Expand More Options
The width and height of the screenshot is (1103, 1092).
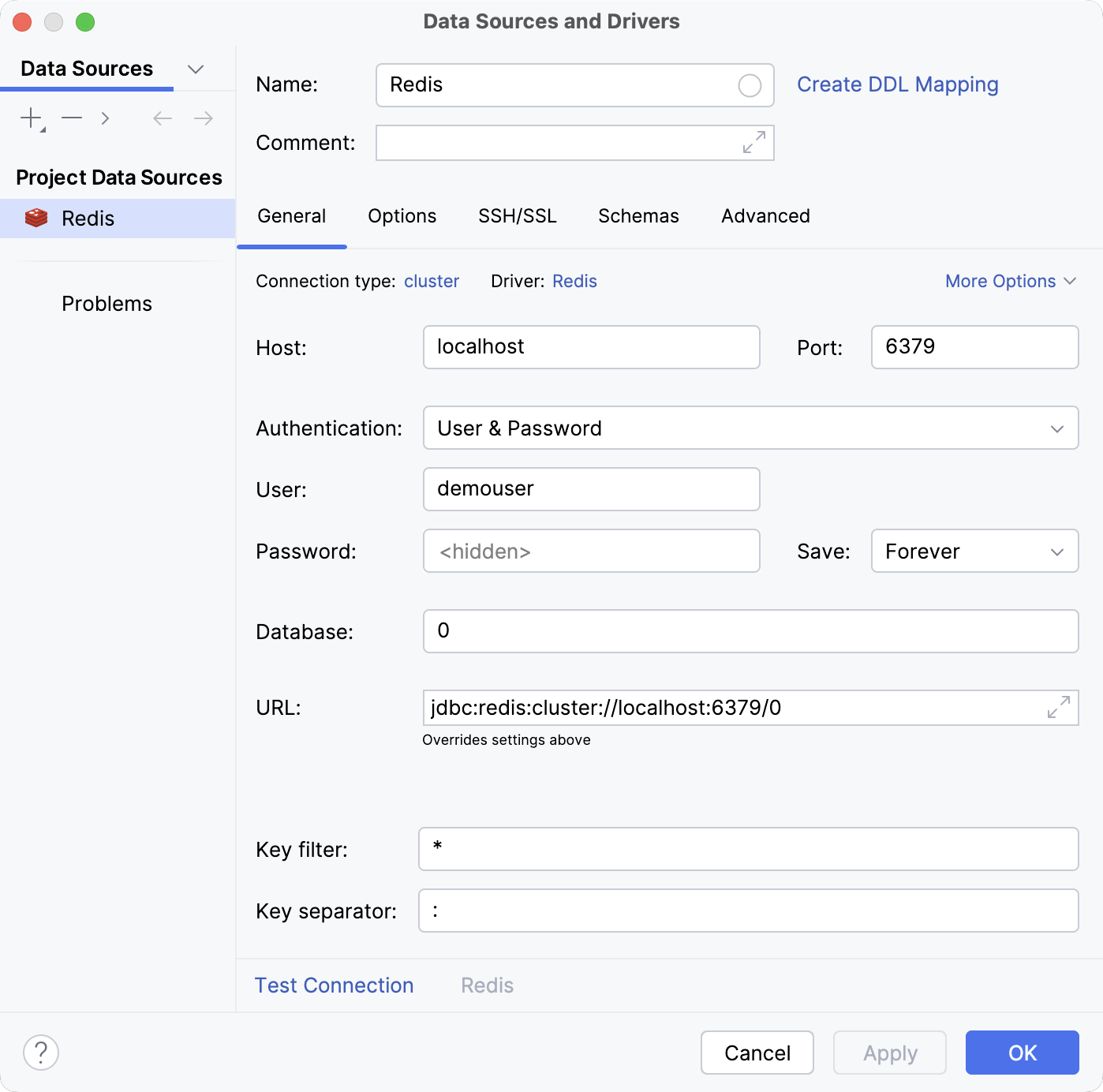[x=1011, y=281]
